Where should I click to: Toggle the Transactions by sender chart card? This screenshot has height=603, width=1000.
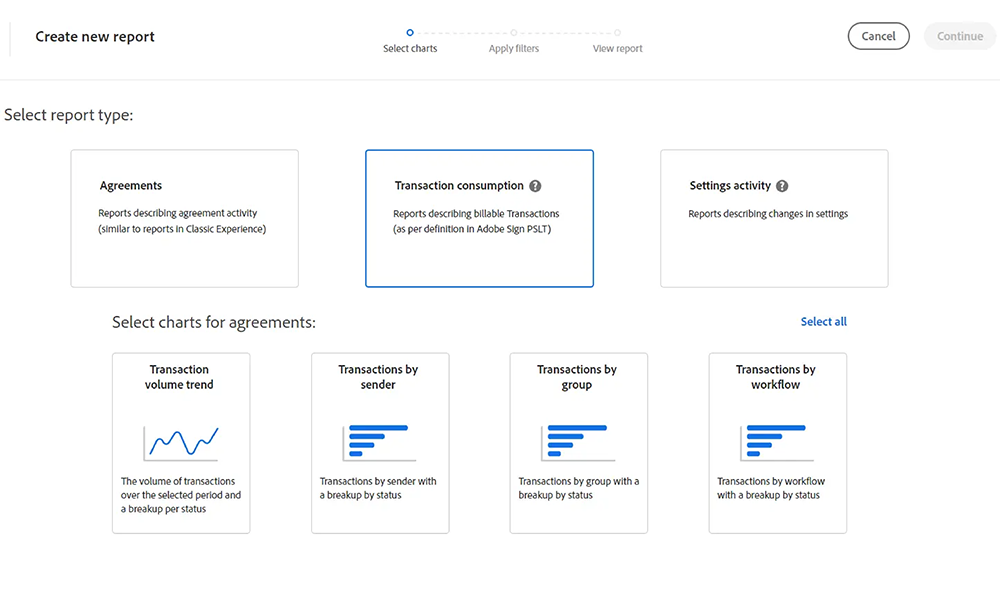coord(380,443)
